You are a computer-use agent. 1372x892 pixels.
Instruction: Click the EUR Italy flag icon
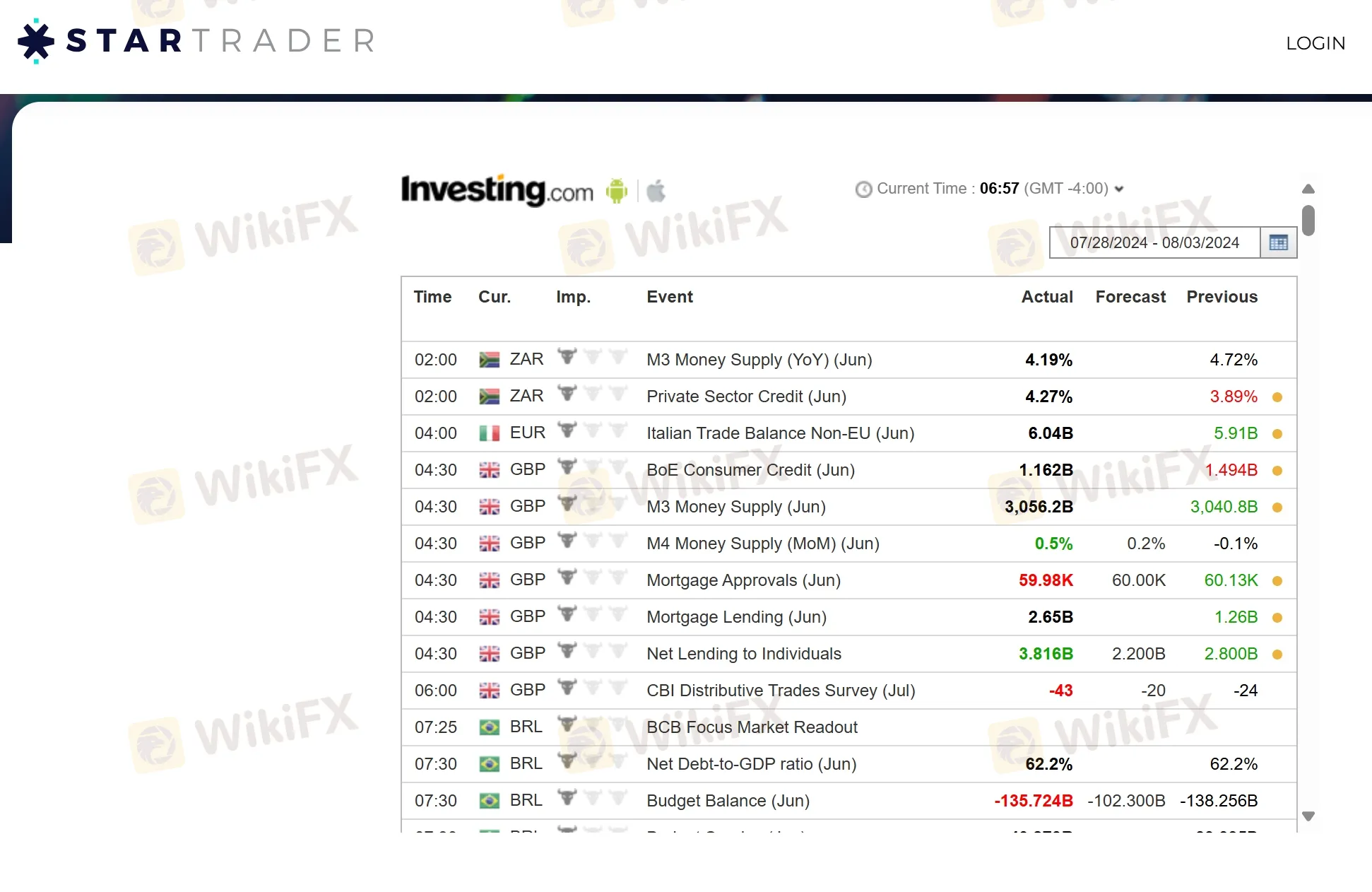[x=488, y=432]
